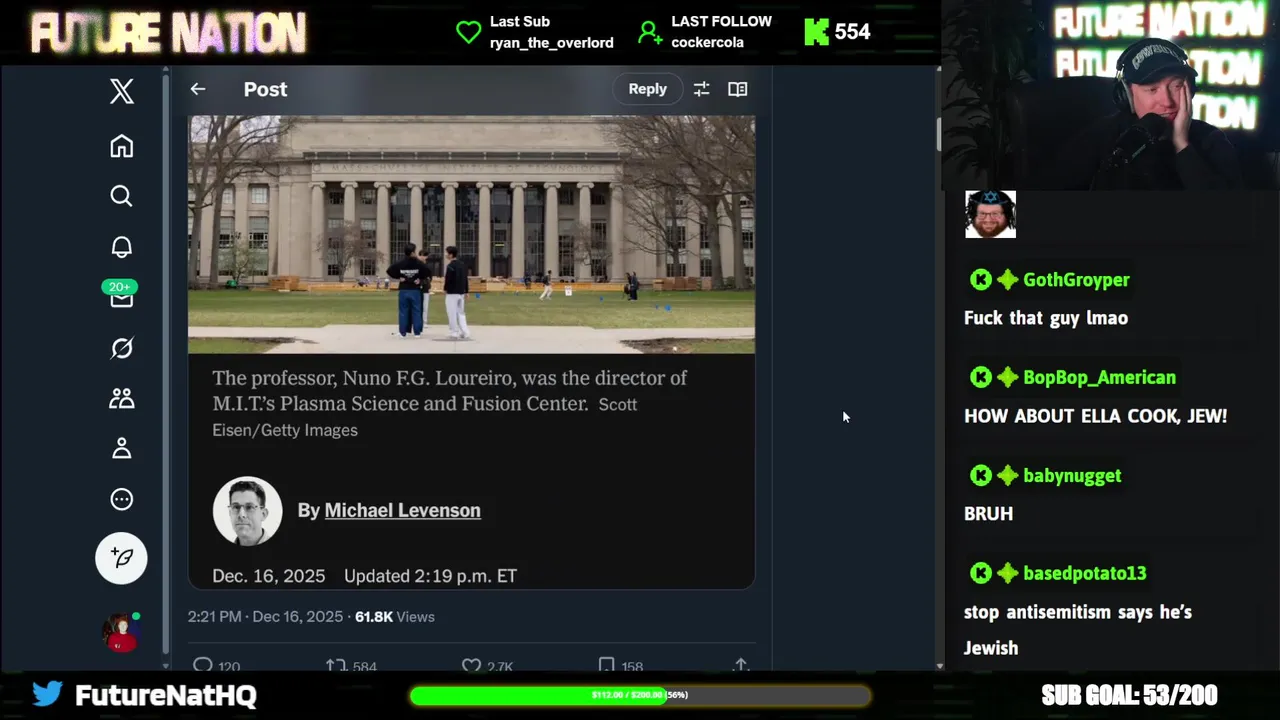Click the reply comment icon showing 120
The height and width of the screenshot is (720, 1280).
click(203, 665)
